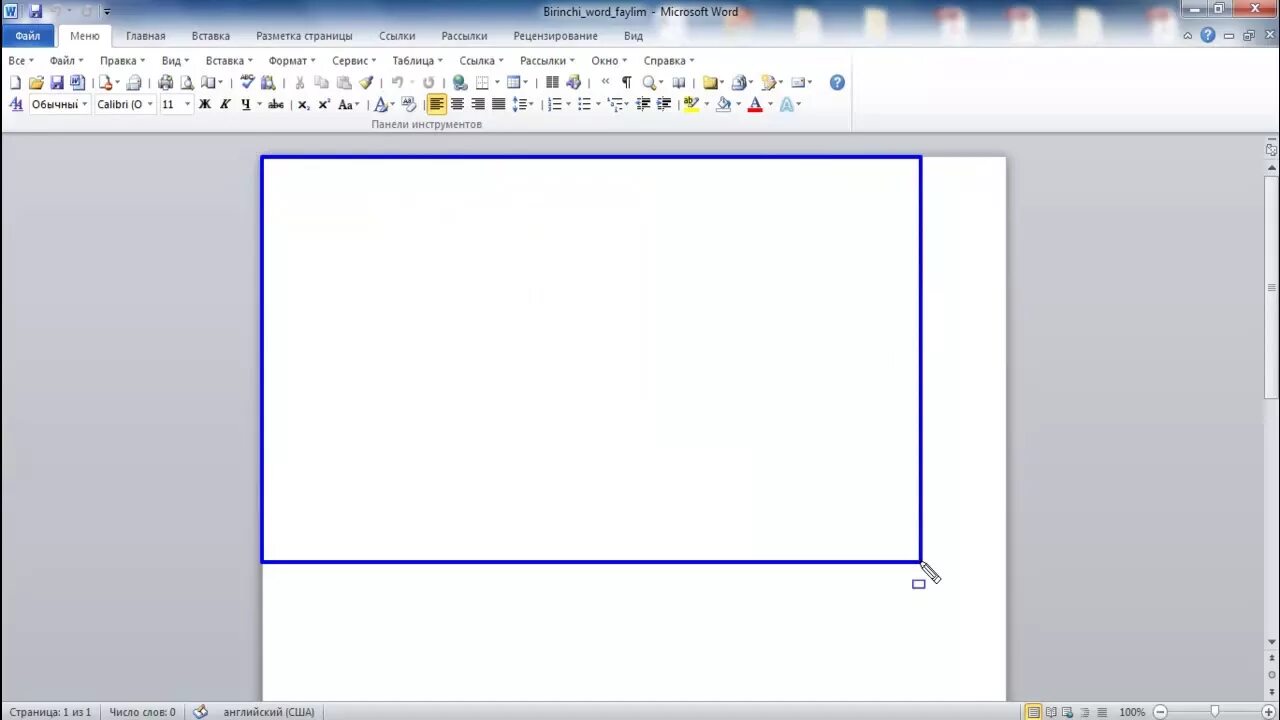Open the Change Case Aa dropdown

pyautogui.click(x=347, y=104)
